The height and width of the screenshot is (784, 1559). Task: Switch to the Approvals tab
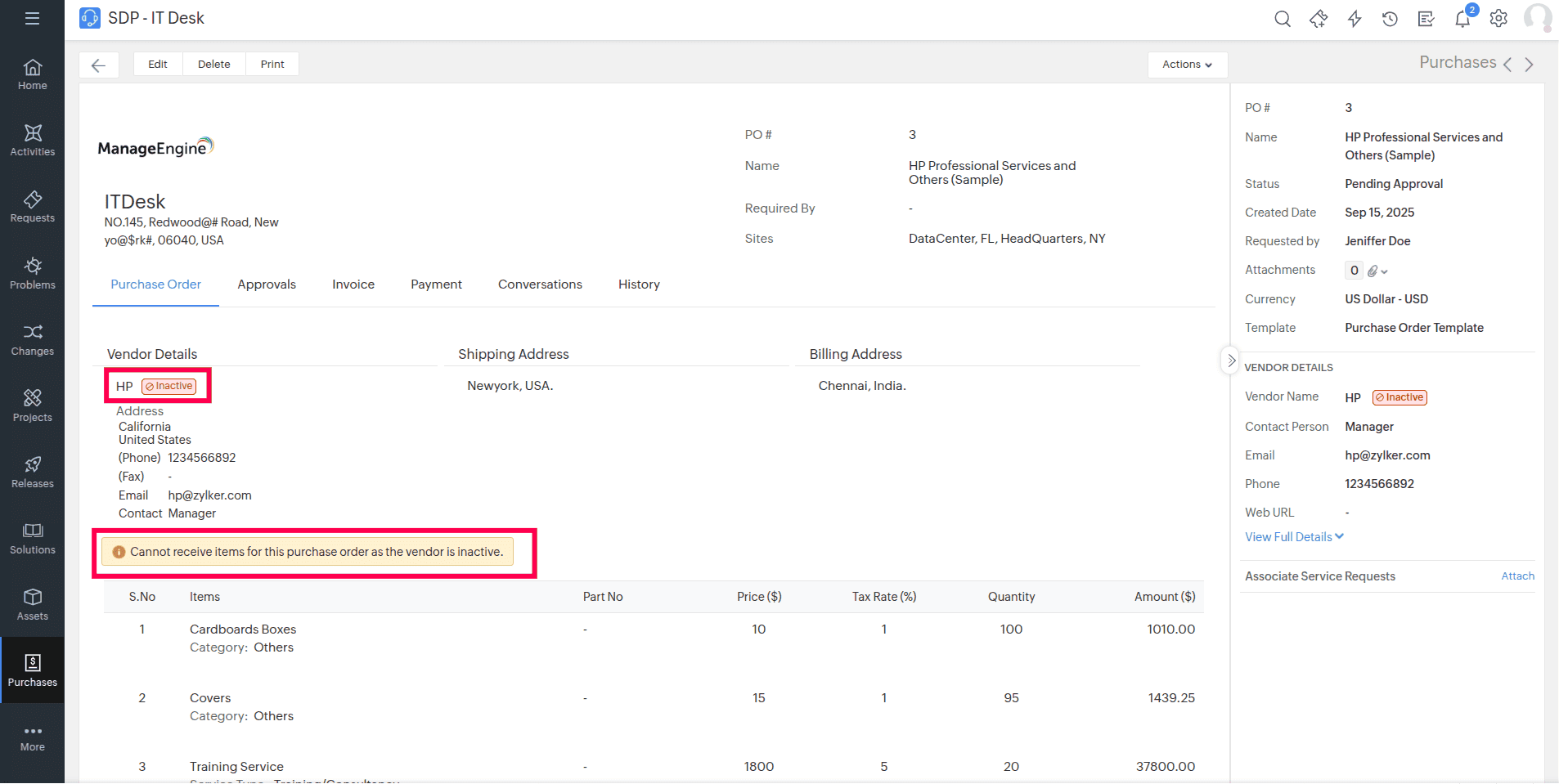pyautogui.click(x=267, y=284)
